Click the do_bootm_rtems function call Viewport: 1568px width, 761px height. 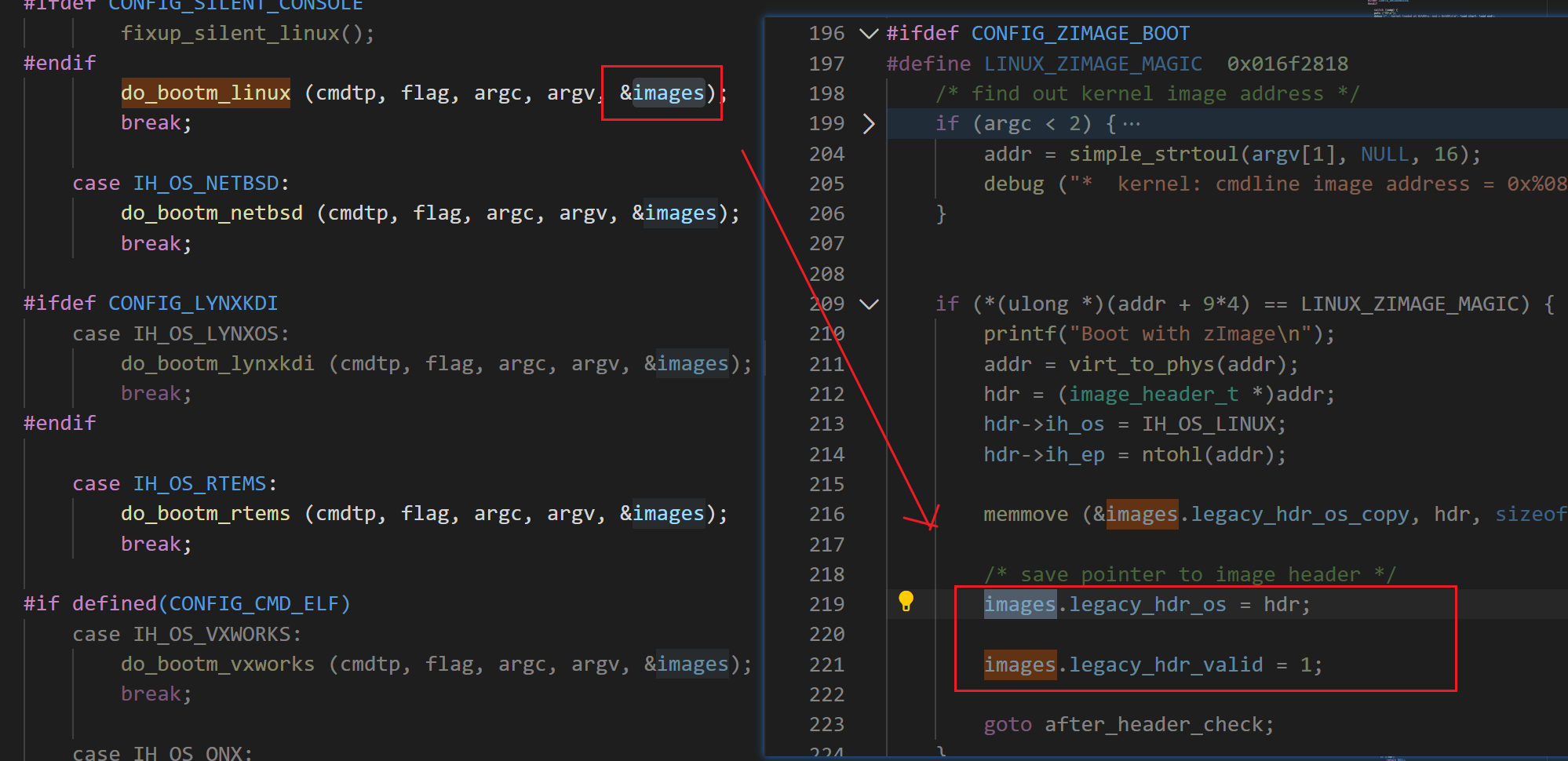pyautogui.click(x=206, y=513)
